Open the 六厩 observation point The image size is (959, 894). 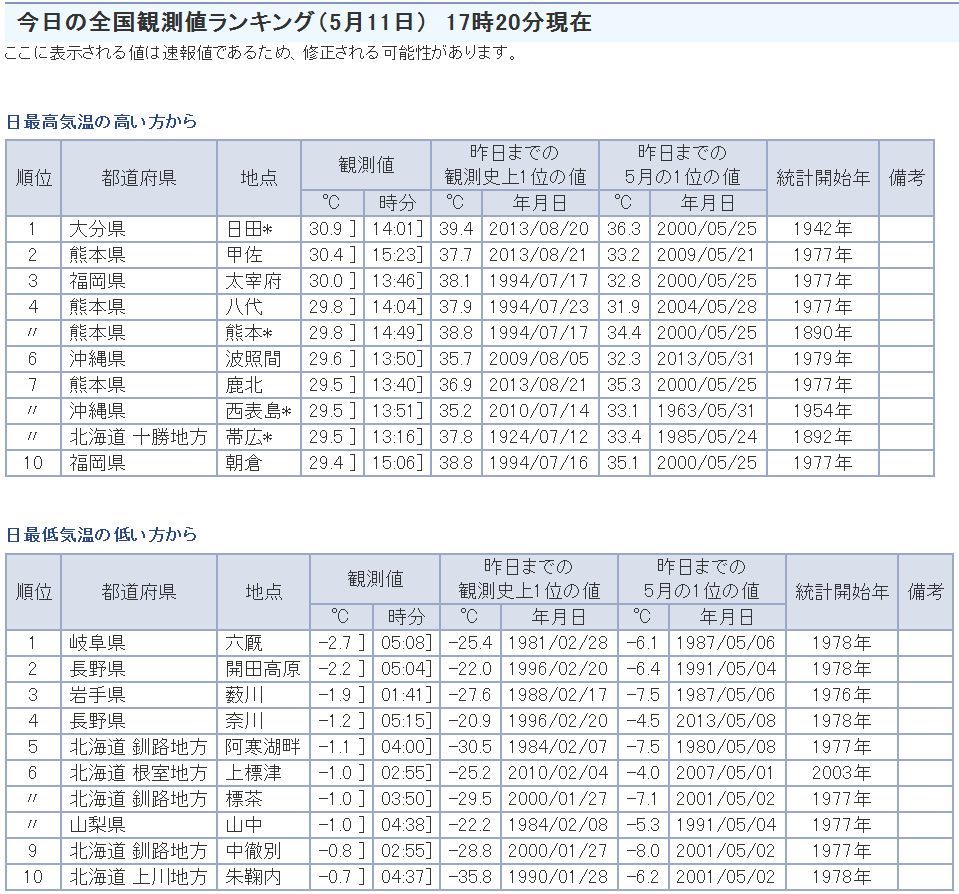pyautogui.click(x=245, y=643)
